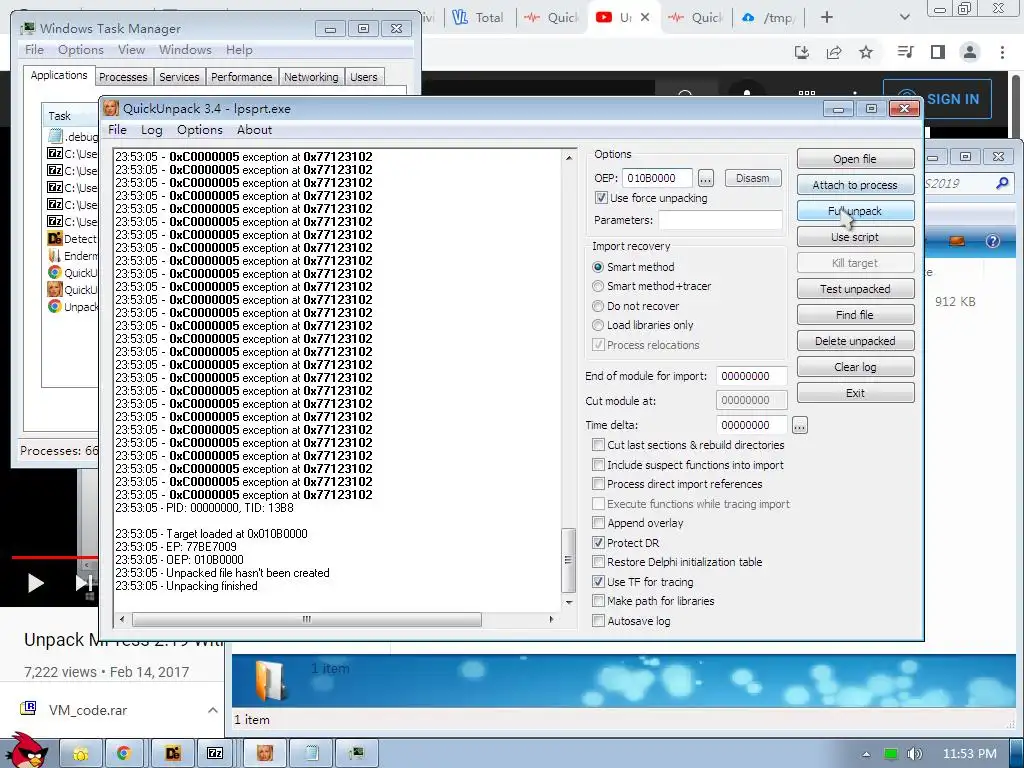Click the ellipsis button next to Time delta
1024x768 pixels.
coord(799,425)
